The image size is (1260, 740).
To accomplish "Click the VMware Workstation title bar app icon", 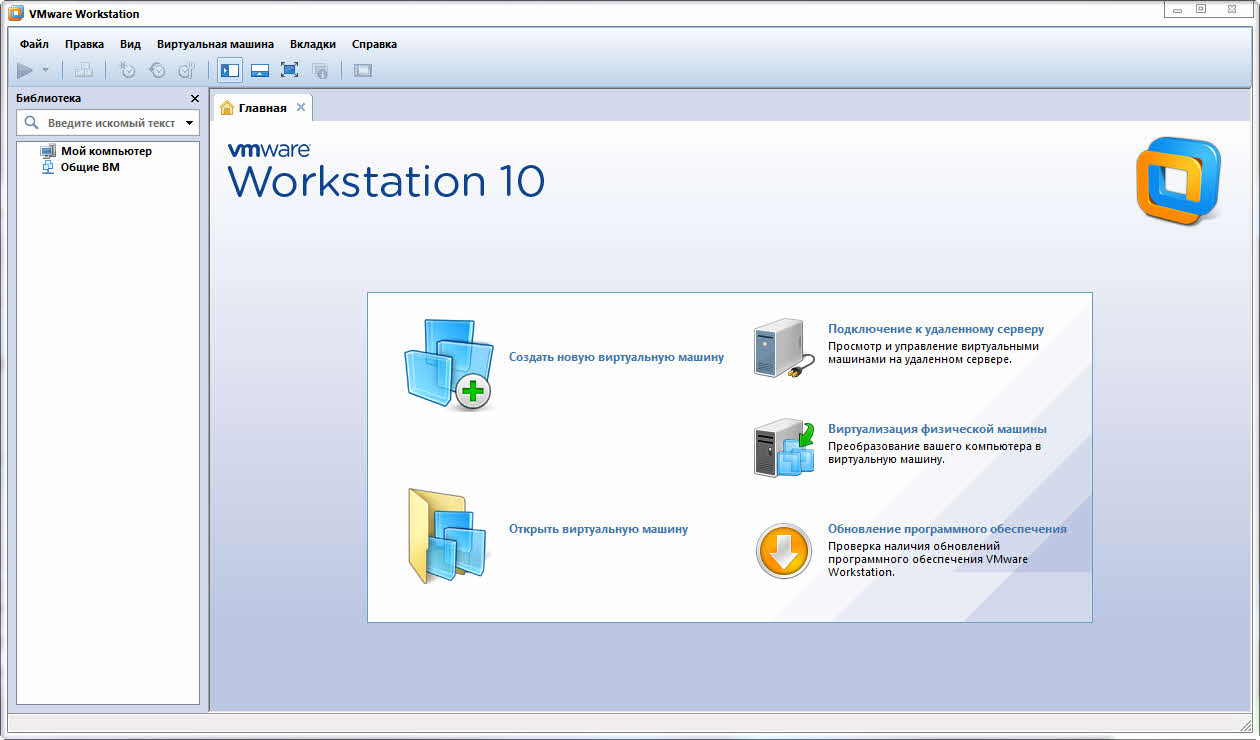I will [16, 14].
